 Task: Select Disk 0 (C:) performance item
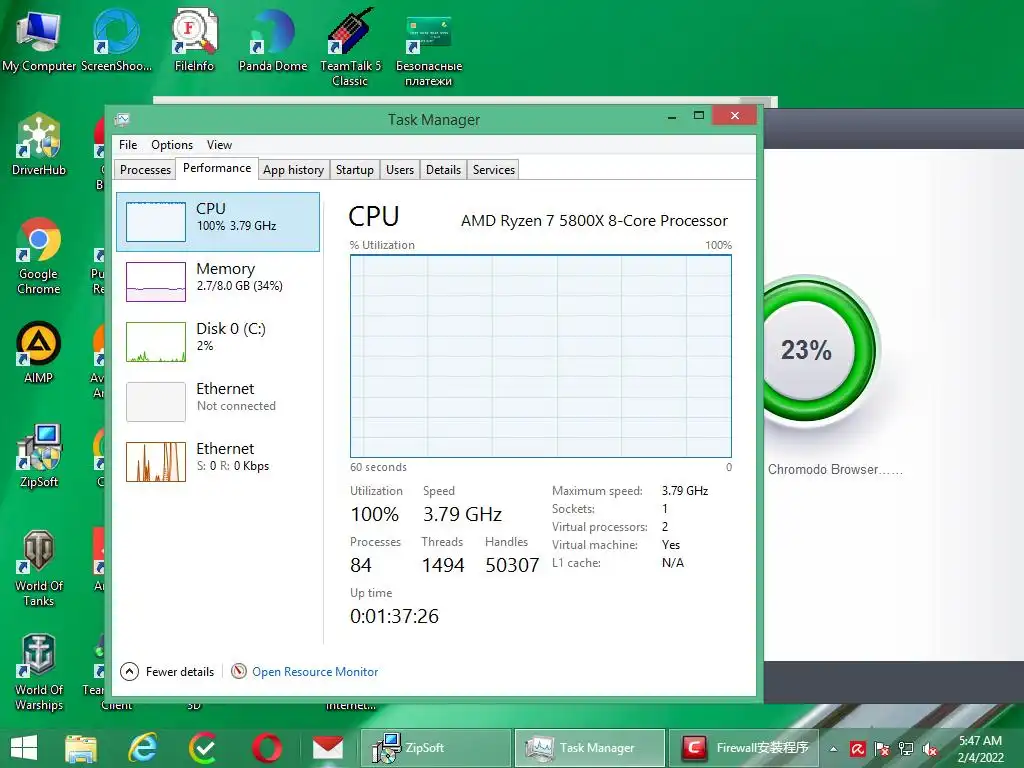pyautogui.click(x=218, y=342)
